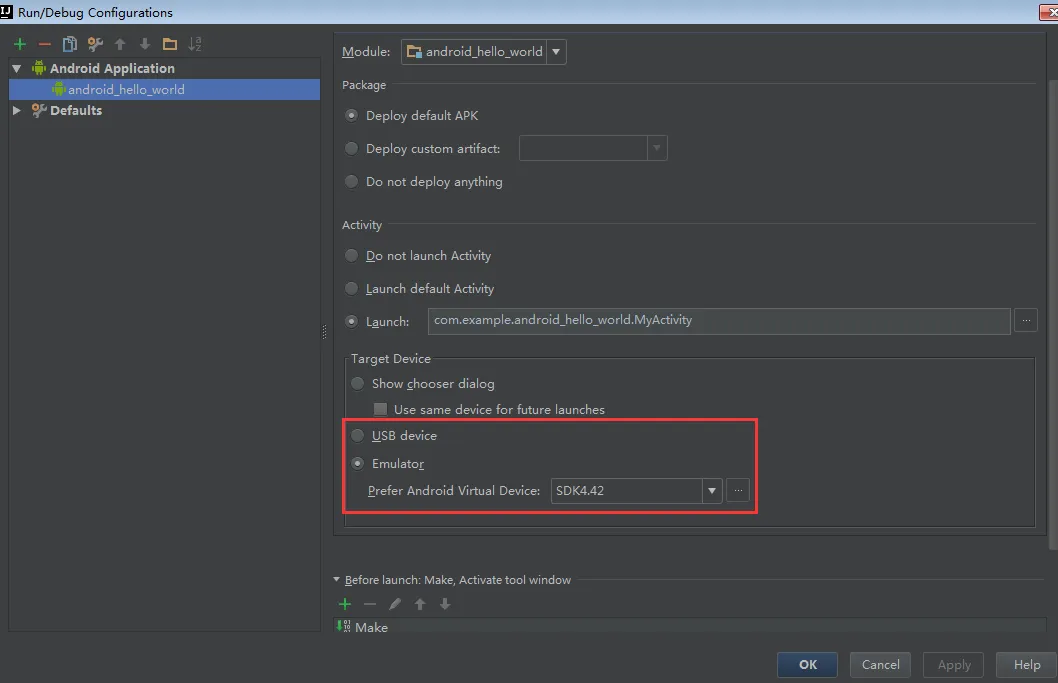Collapse the Before launch section
The width and height of the screenshot is (1058, 683).
coord(337,580)
